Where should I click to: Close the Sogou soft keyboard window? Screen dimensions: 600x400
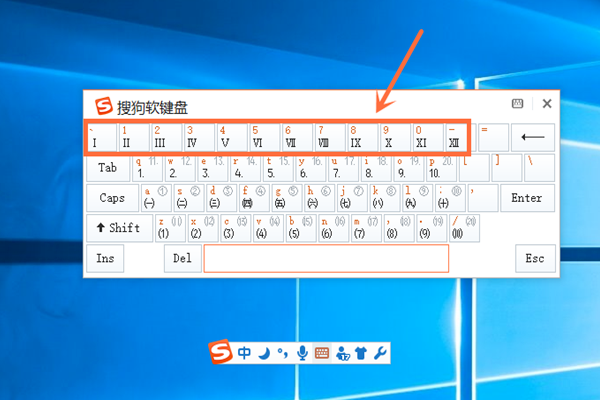point(547,103)
